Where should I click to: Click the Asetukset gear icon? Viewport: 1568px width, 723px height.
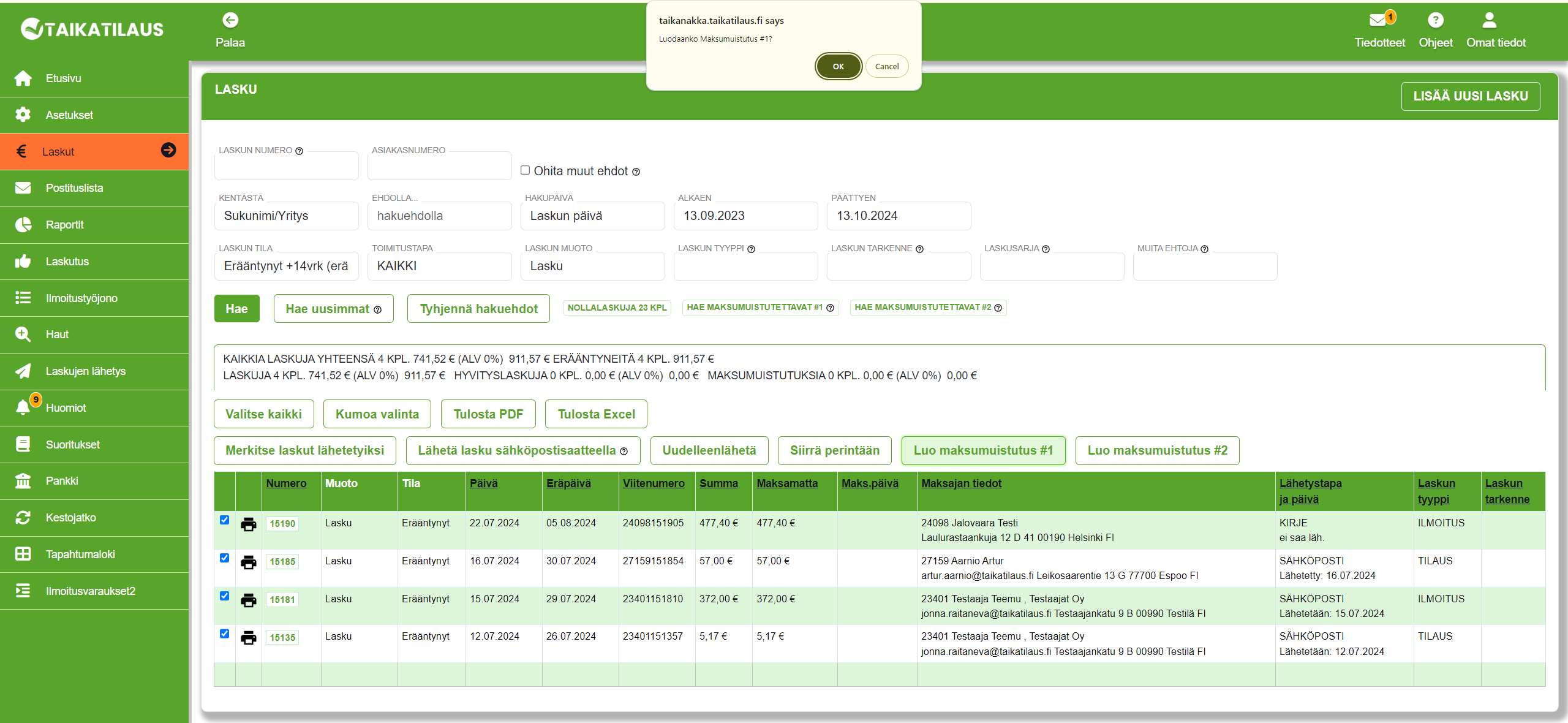23,115
